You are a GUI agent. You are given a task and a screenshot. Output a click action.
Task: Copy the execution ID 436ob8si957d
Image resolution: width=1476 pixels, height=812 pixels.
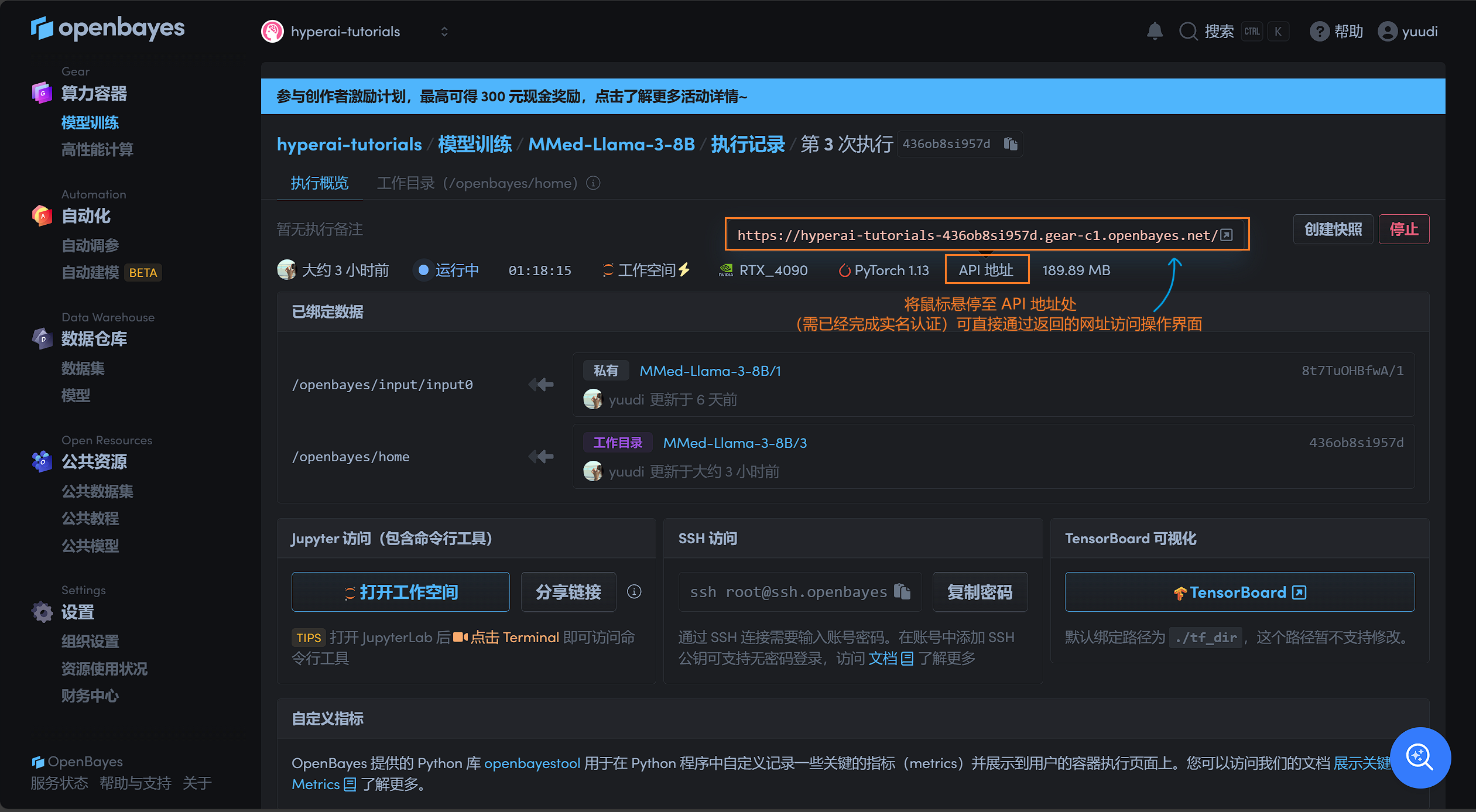pyautogui.click(x=1011, y=144)
